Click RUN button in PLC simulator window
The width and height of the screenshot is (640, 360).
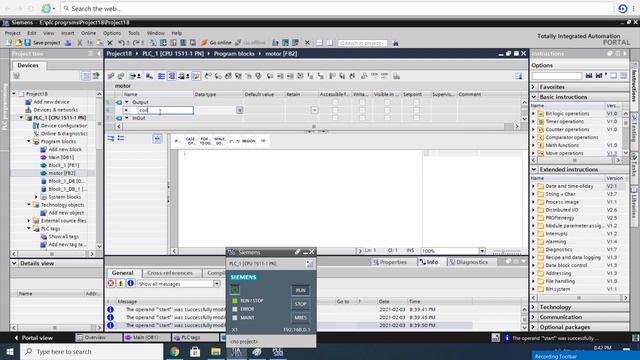tap(300, 290)
